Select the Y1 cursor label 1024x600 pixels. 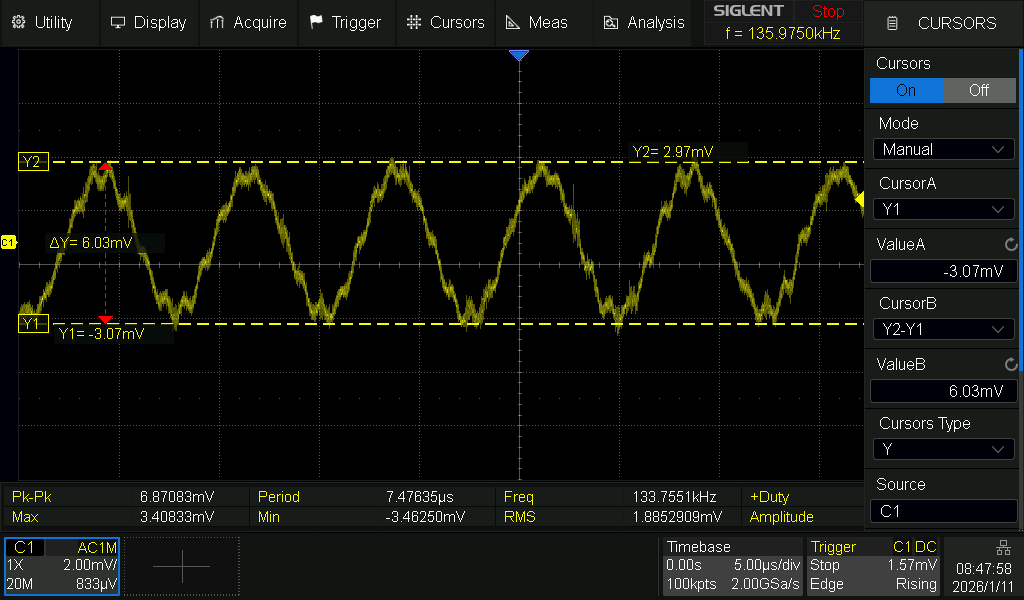(x=33, y=324)
